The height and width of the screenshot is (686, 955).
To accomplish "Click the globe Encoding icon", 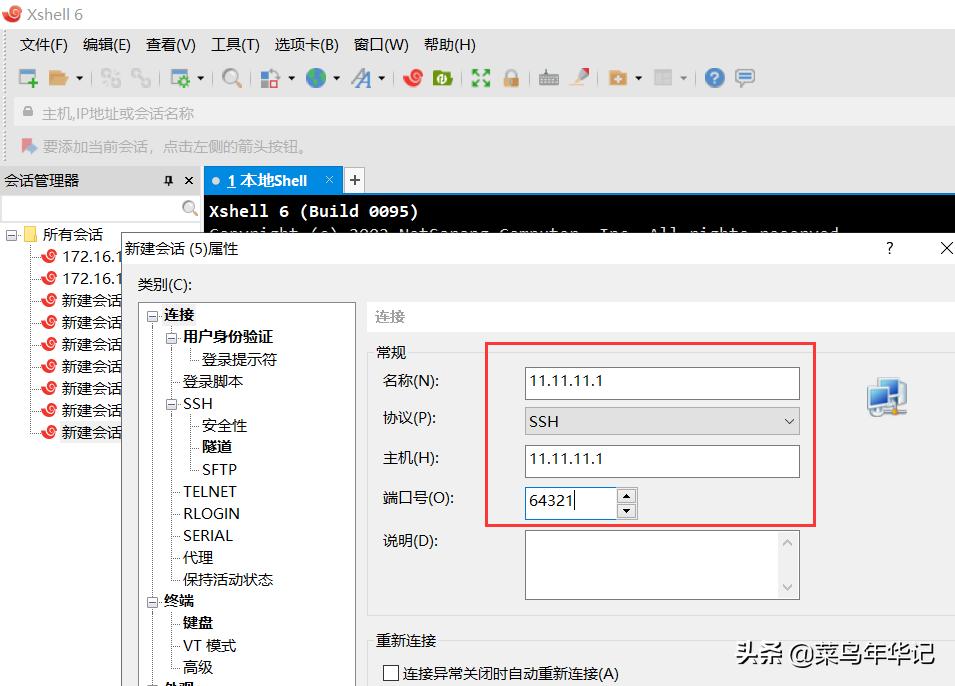I will pos(315,78).
